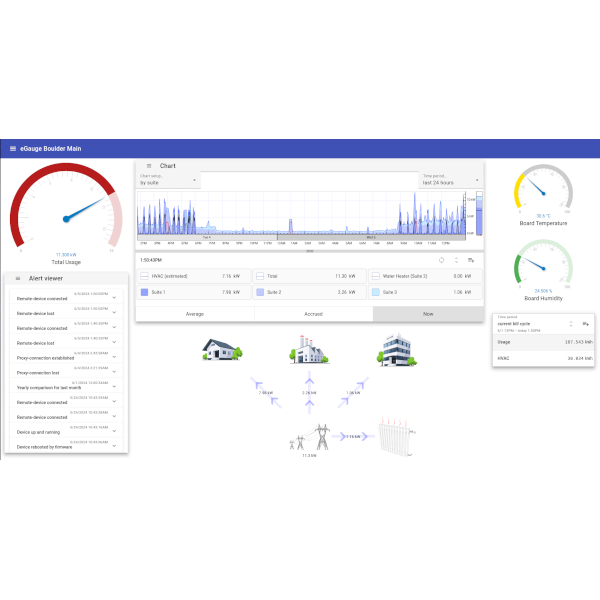Click the Total Usage gauge
The width and height of the screenshot is (600, 600).
click(x=66, y=207)
